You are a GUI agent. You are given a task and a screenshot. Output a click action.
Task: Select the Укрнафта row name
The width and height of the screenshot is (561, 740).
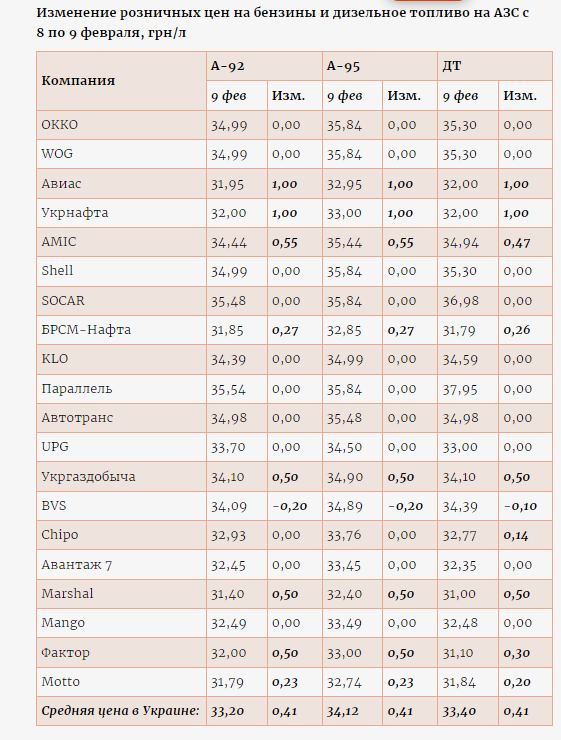pyautogui.click(x=75, y=212)
